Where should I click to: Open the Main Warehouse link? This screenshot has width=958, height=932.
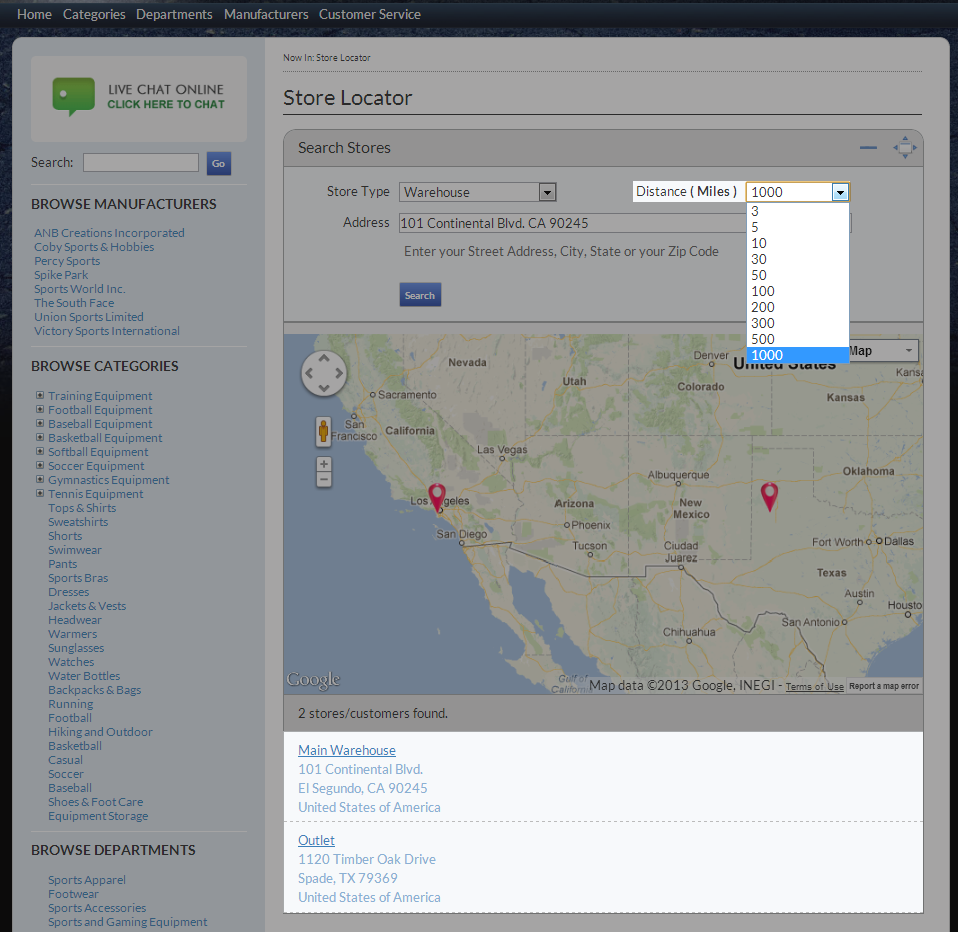[347, 750]
